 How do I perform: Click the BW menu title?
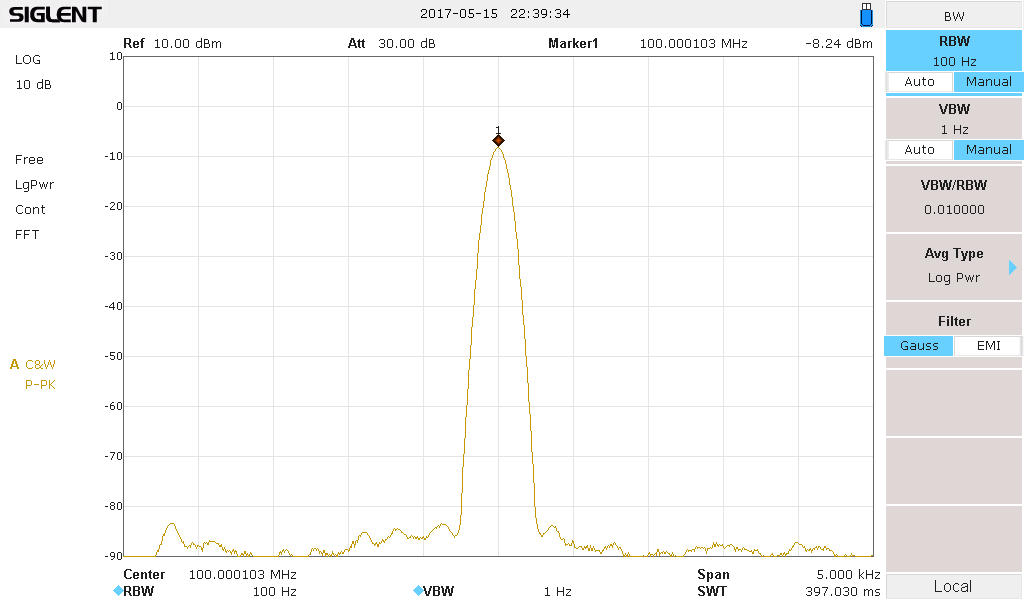[x=953, y=16]
